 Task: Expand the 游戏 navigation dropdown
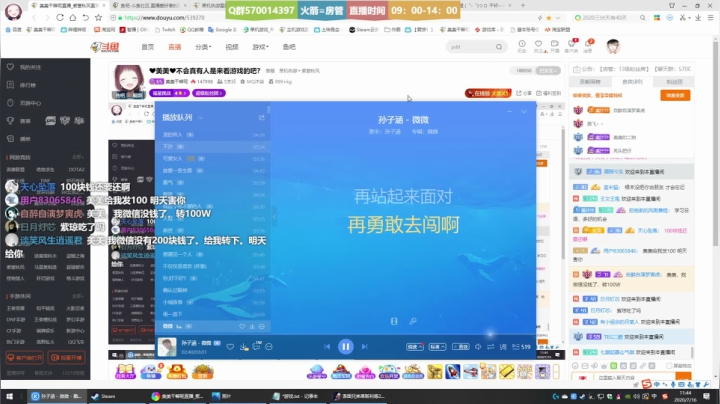(x=260, y=47)
